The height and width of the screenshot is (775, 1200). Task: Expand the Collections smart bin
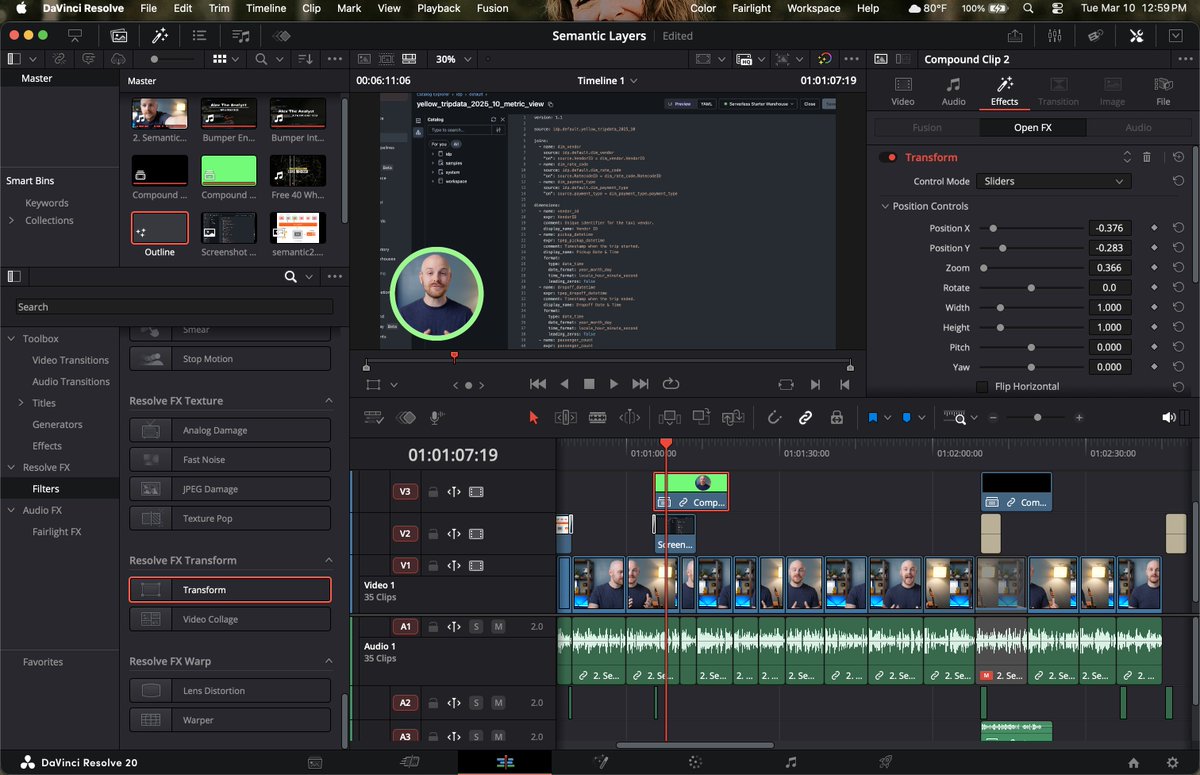(x=12, y=220)
